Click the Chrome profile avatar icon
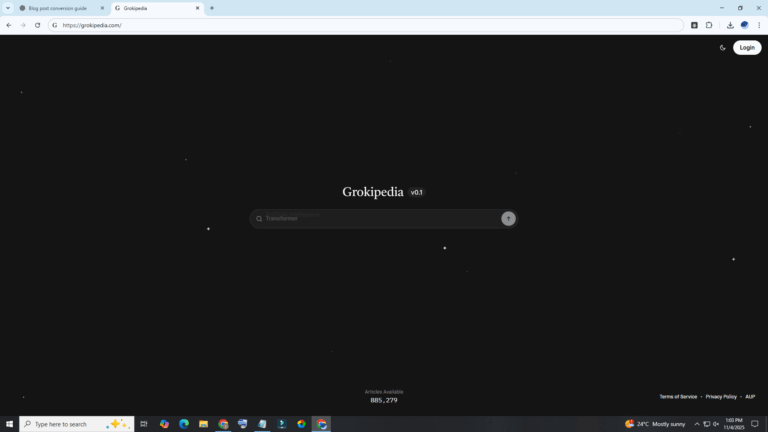768x432 pixels. click(x=745, y=25)
